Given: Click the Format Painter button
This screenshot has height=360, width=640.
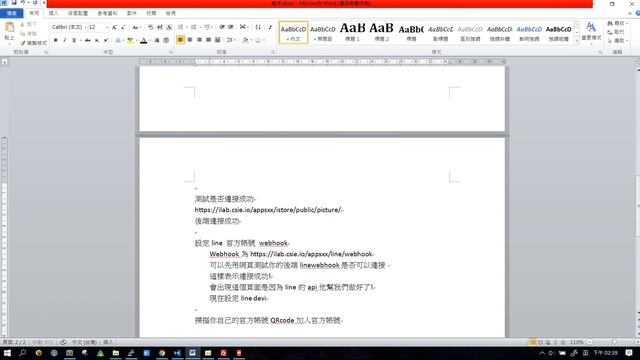Looking at the screenshot, I should click(x=33, y=43).
